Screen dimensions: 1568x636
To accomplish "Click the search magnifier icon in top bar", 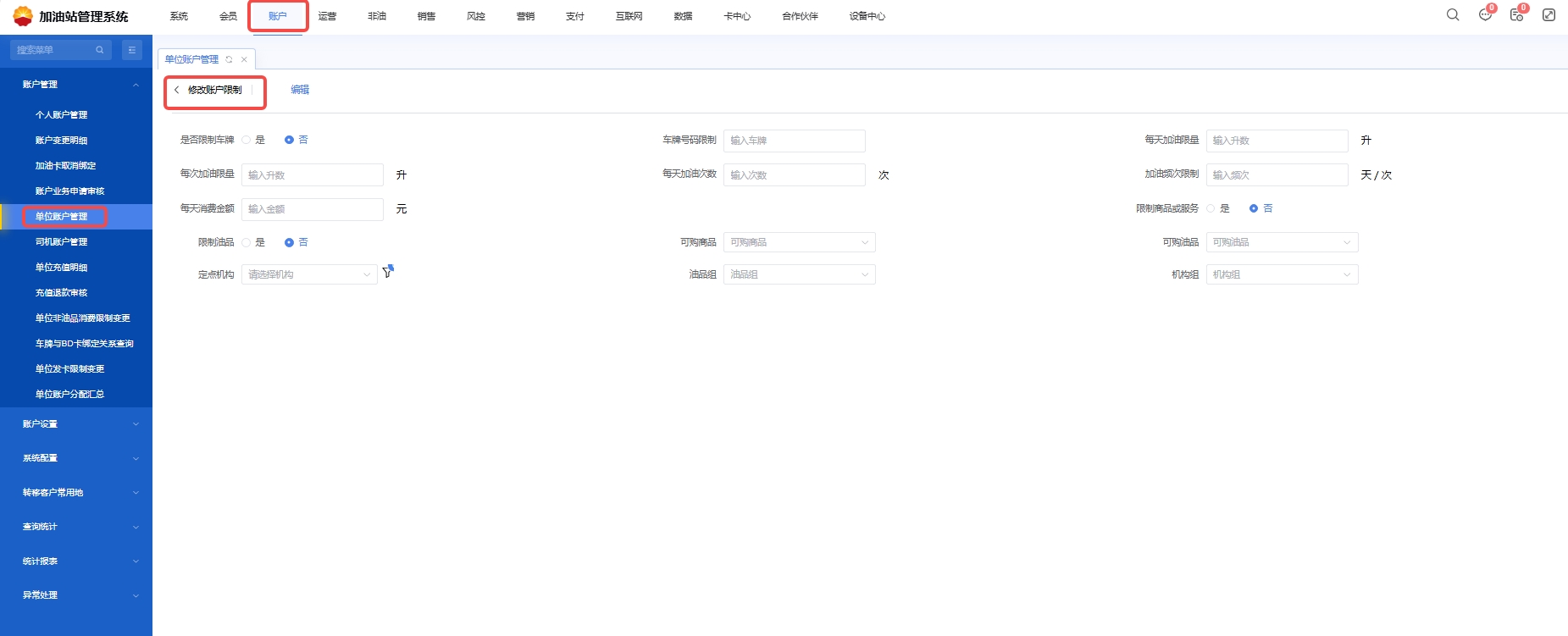I will click(x=1453, y=15).
